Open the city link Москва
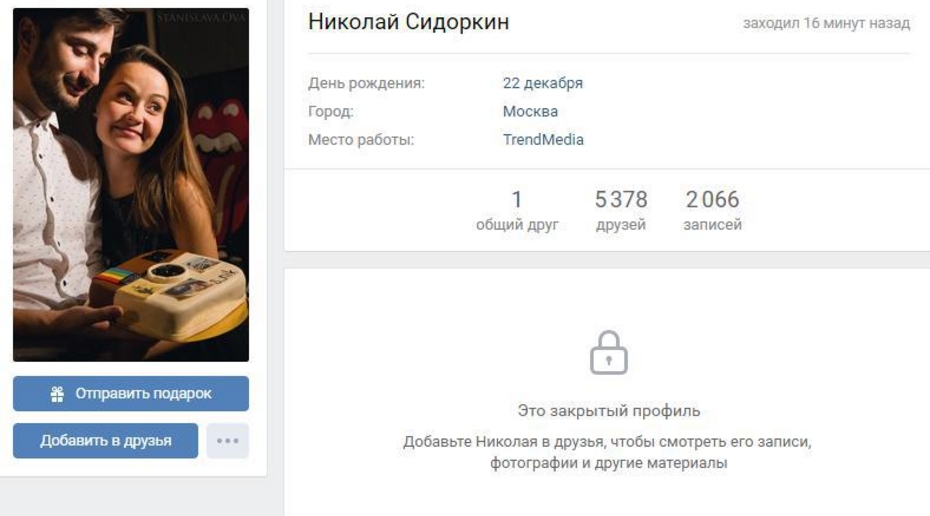Viewport: 930px width, 516px height. click(x=530, y=112)
